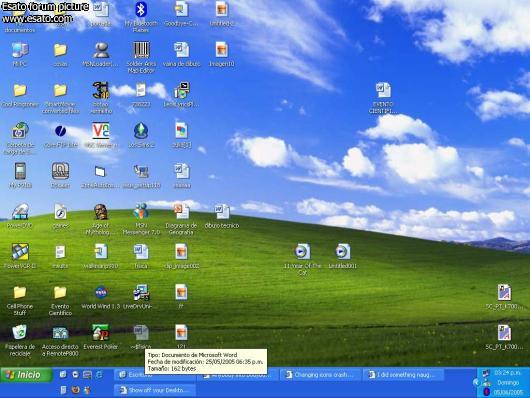Click Firefox quick launch icon

75,390
